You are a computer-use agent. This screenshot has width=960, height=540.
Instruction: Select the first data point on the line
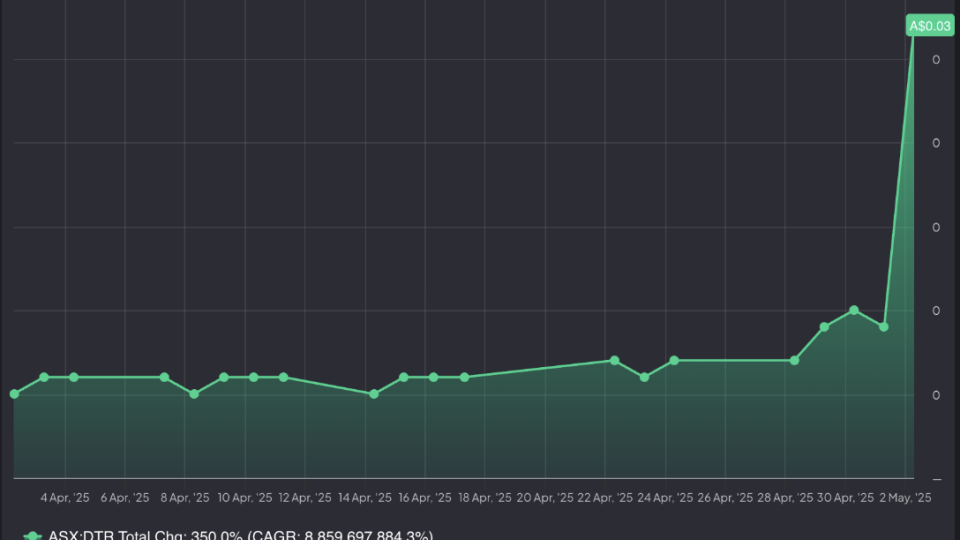pos(14,394)
